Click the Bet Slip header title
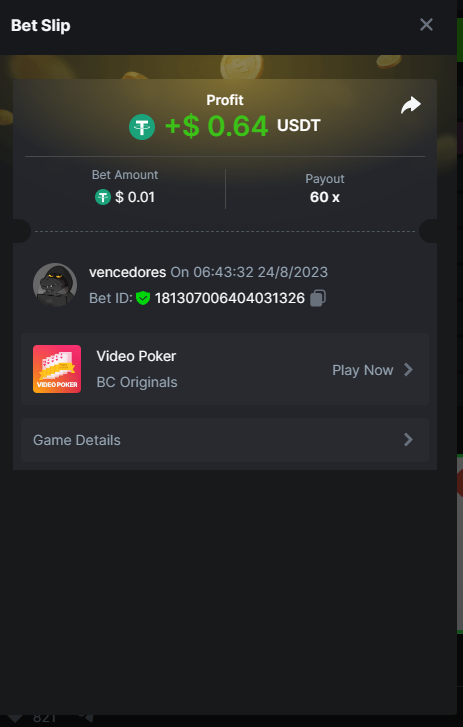The width and height of the screenshot is (463, 727). pos(41,26)
